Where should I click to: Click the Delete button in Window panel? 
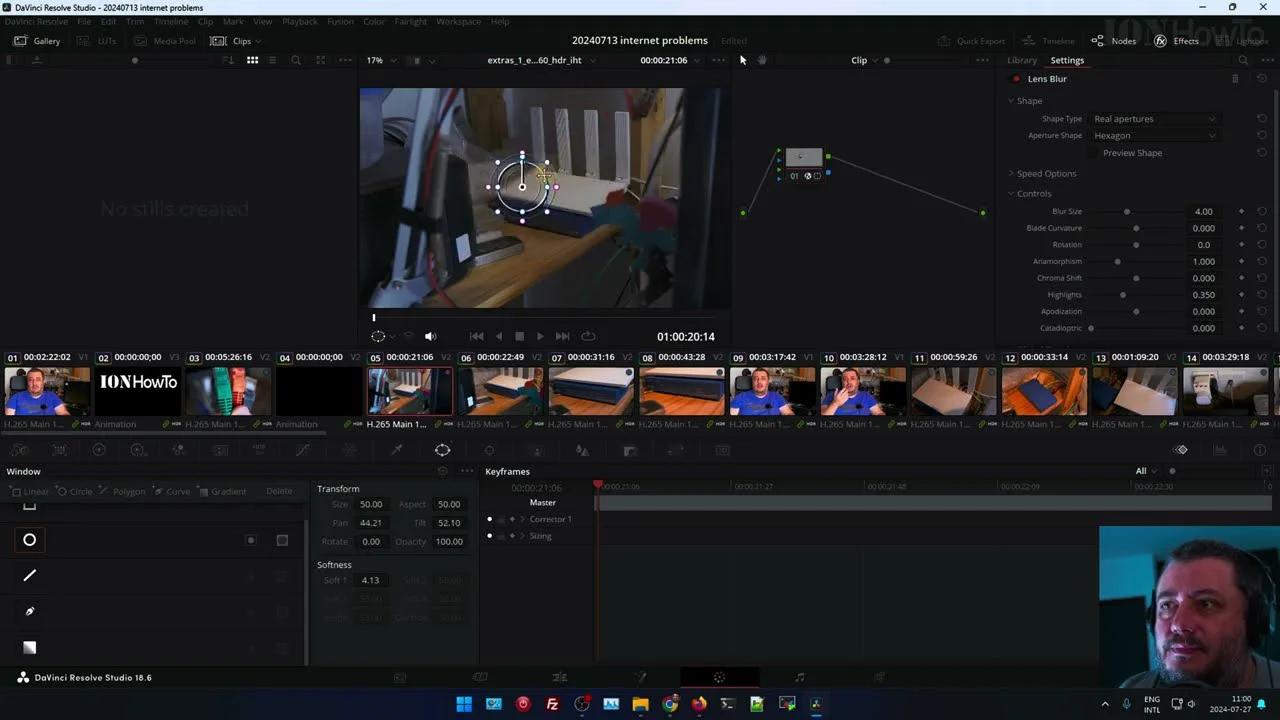(x=279, y=491)
